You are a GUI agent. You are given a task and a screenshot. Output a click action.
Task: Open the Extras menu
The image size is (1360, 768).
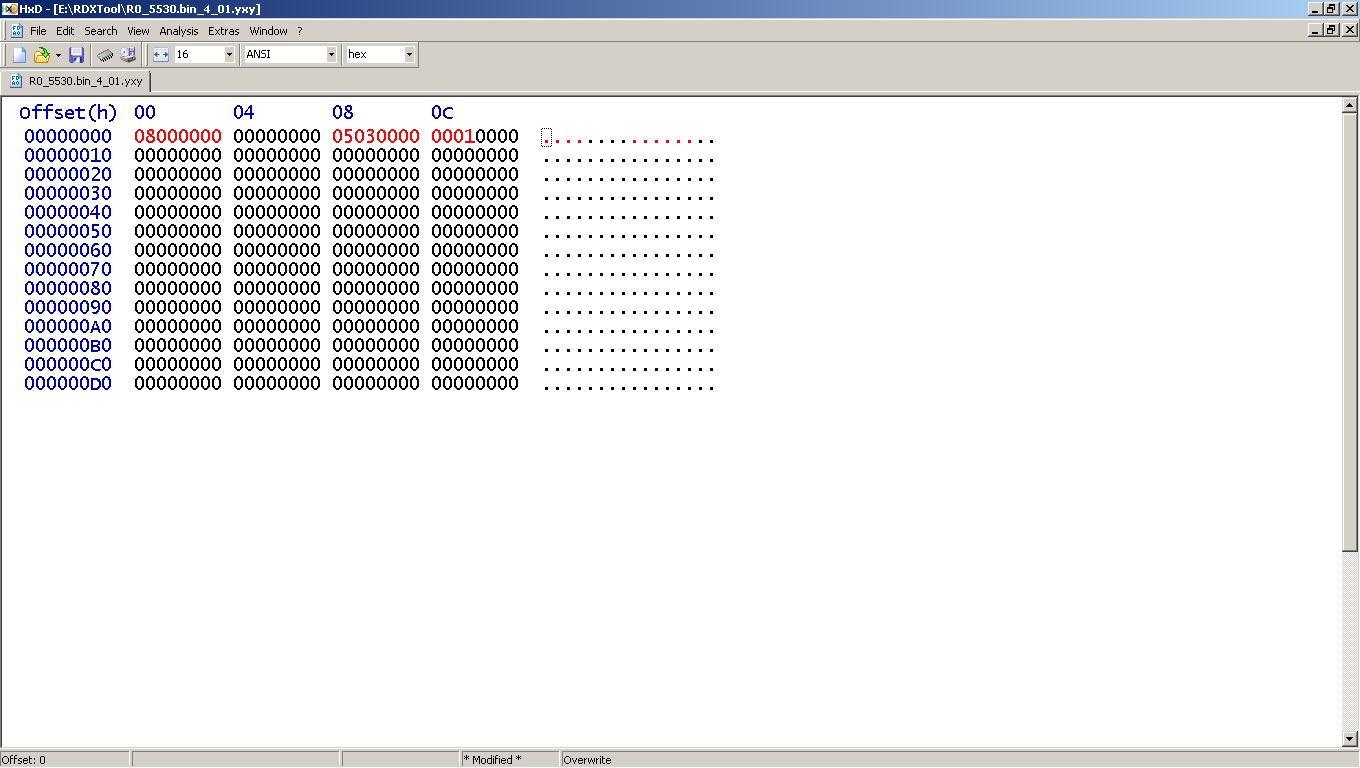click(224, 31)
